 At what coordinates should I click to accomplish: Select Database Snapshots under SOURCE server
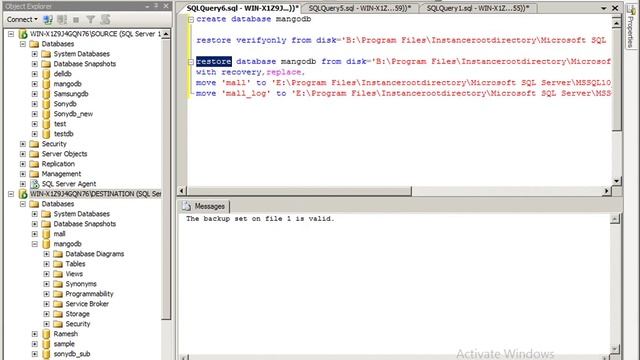click(x=85, y=64)
